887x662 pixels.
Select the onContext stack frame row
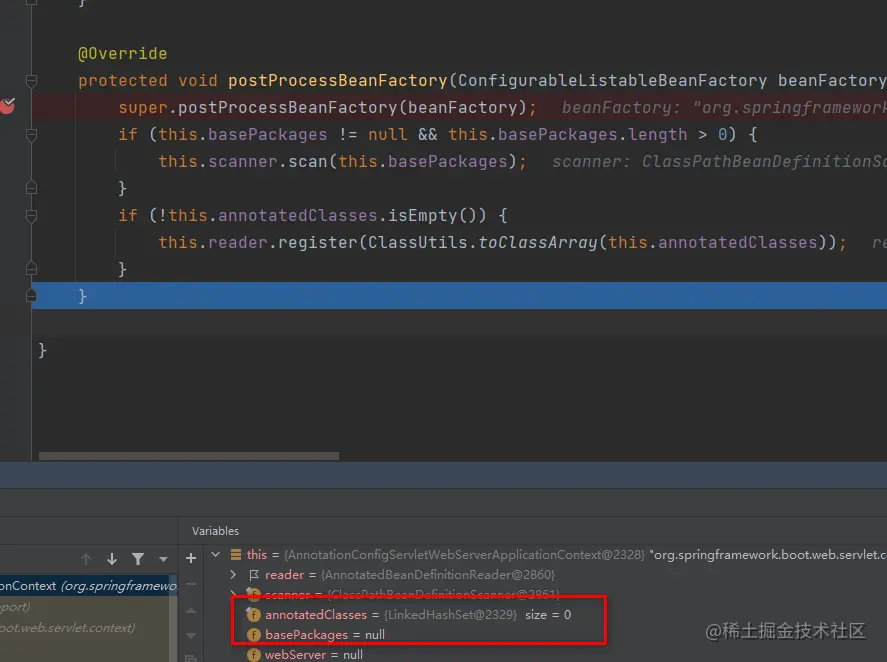click(x=89, y=586)
